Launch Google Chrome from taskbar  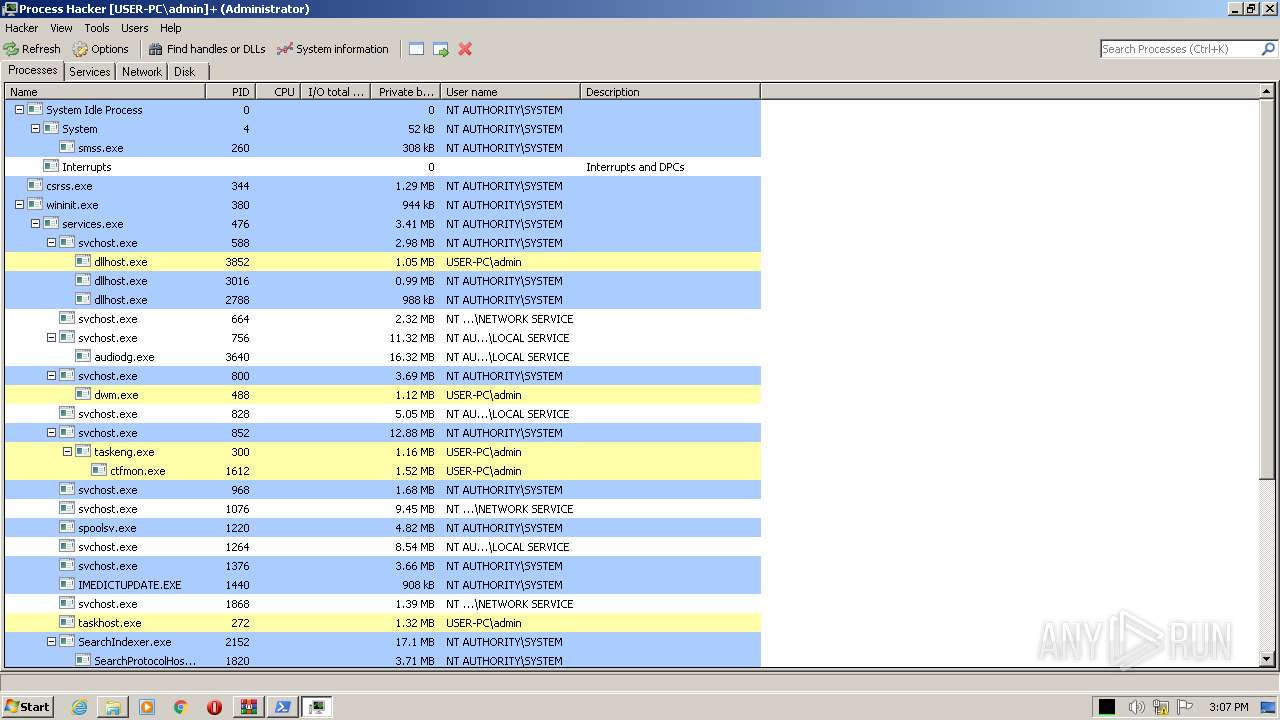[181, 707]
